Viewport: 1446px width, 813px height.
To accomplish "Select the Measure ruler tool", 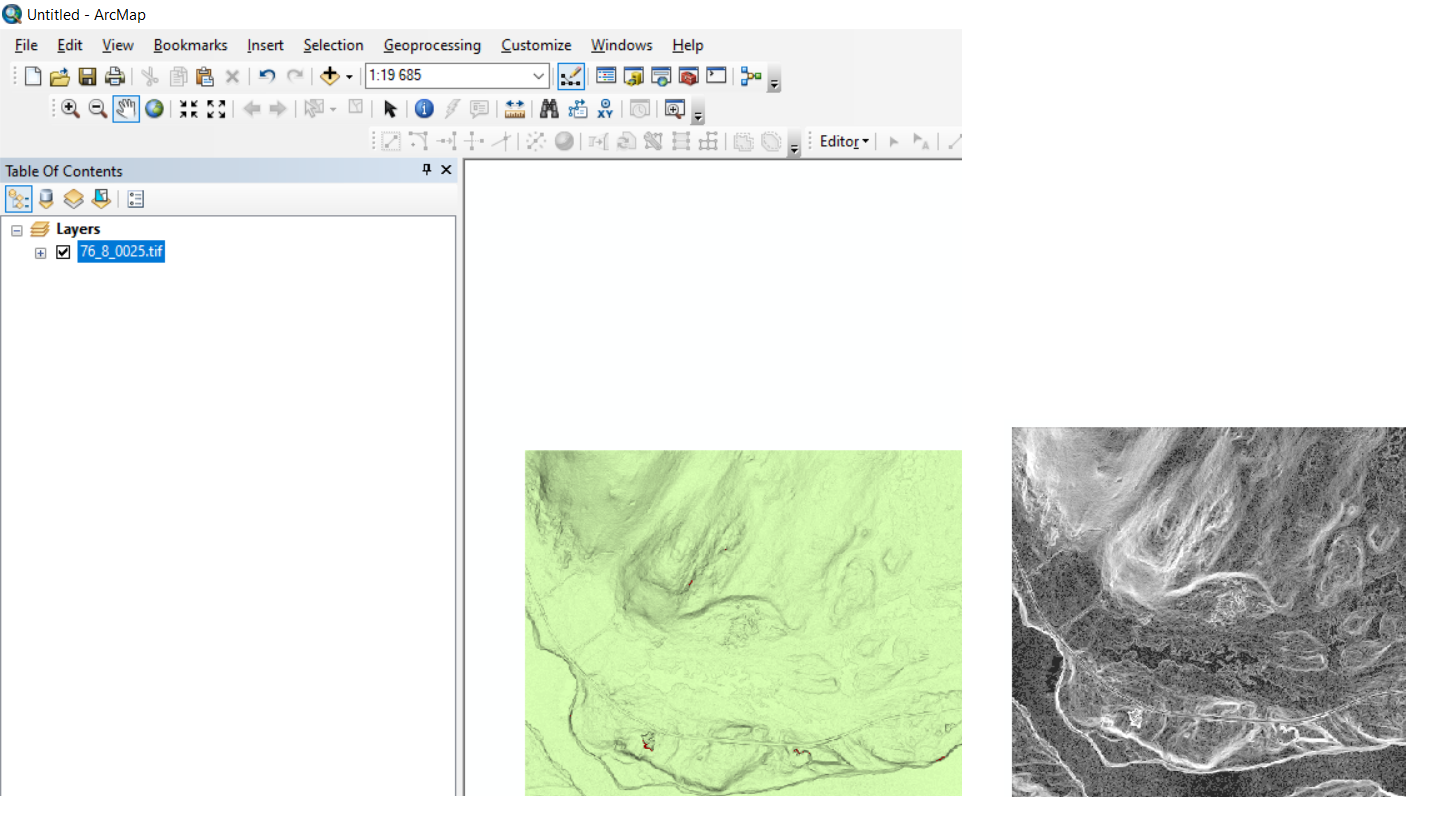I will point(515,109).
